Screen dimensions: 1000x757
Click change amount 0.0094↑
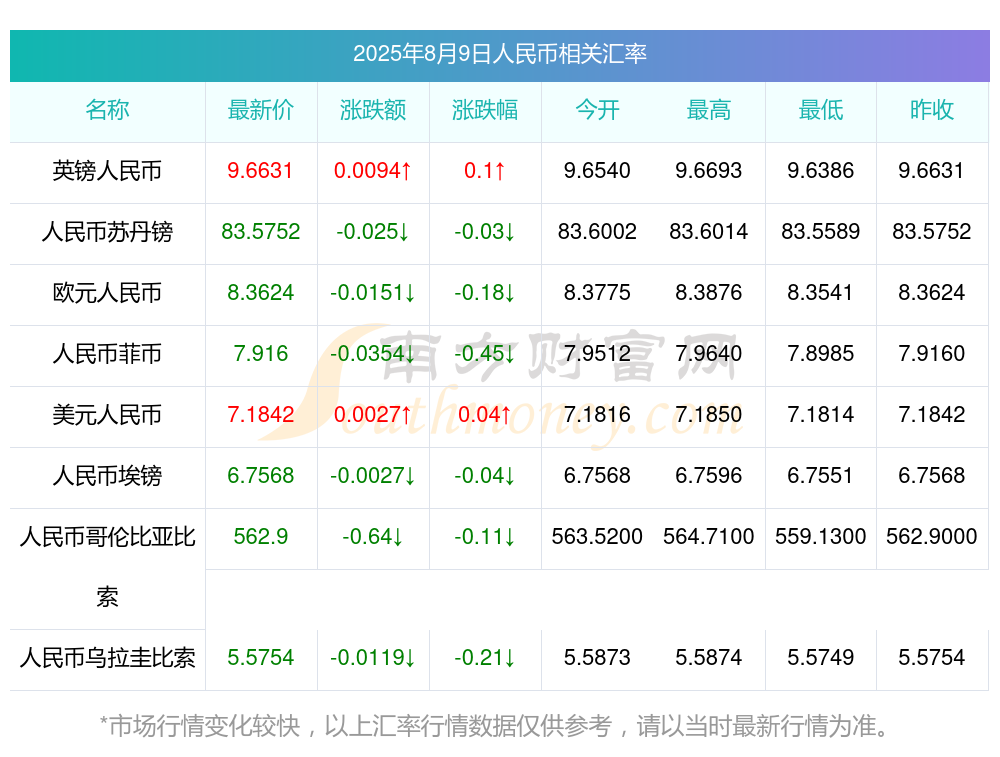point(373,171)
